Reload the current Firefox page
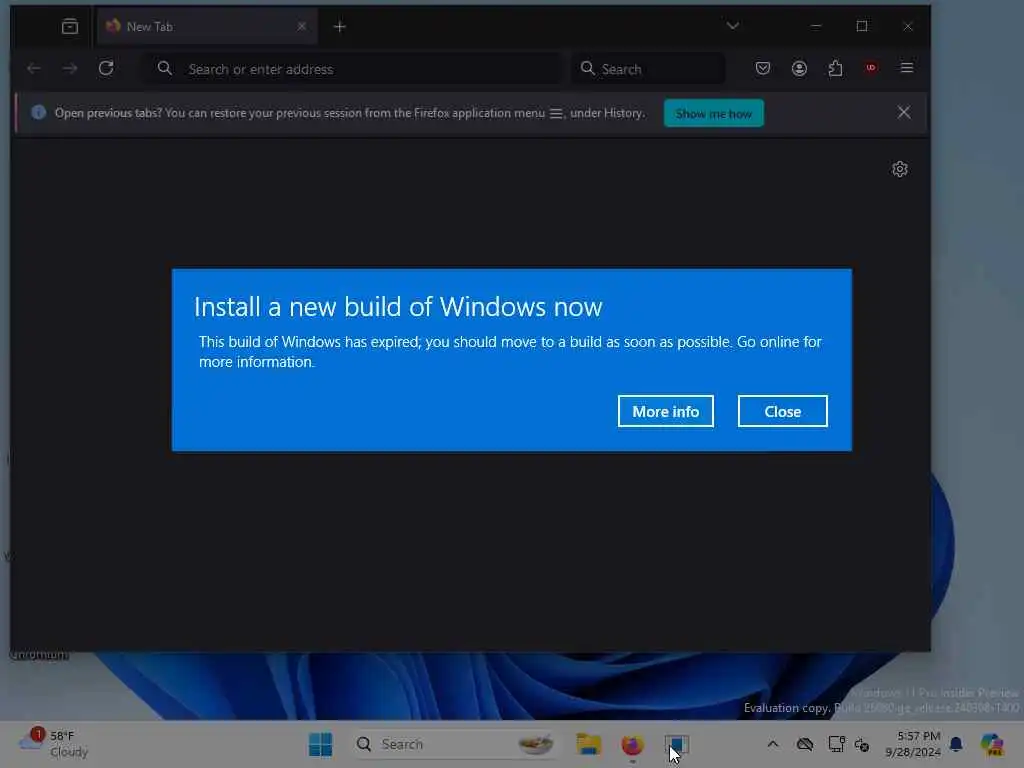This screenshot has height=768, width=1024. [106, 68]
